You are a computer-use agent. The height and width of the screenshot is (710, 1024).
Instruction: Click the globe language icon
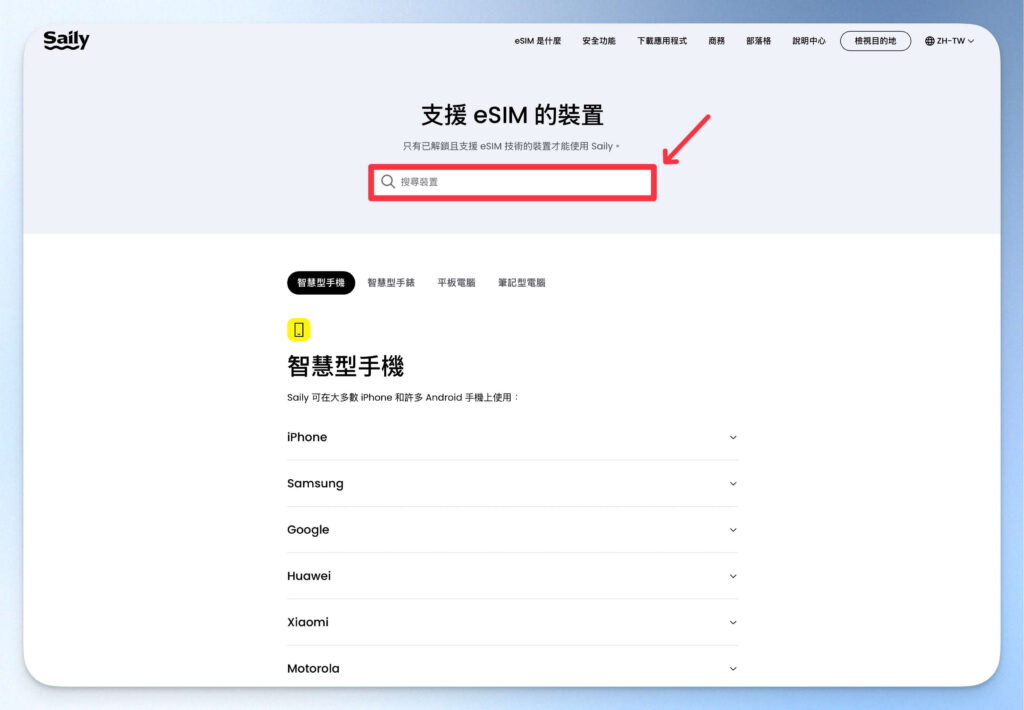(x=929, y=41)
